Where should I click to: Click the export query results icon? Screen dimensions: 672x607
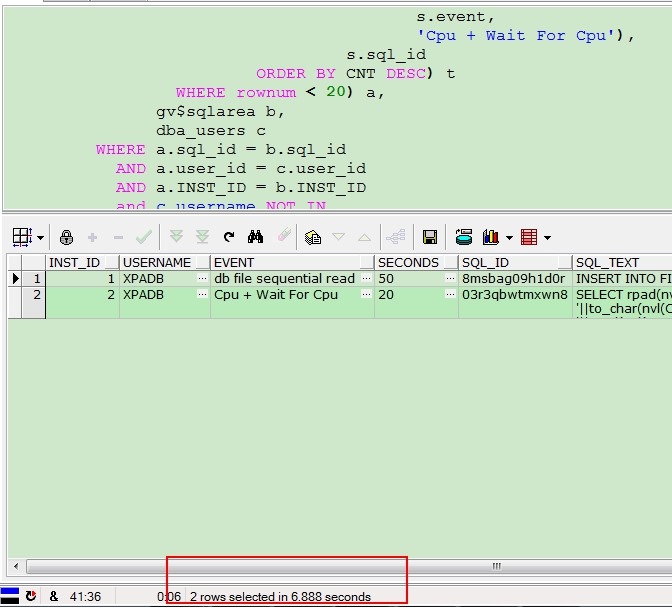pyautogui.click(x=464, y=237)
